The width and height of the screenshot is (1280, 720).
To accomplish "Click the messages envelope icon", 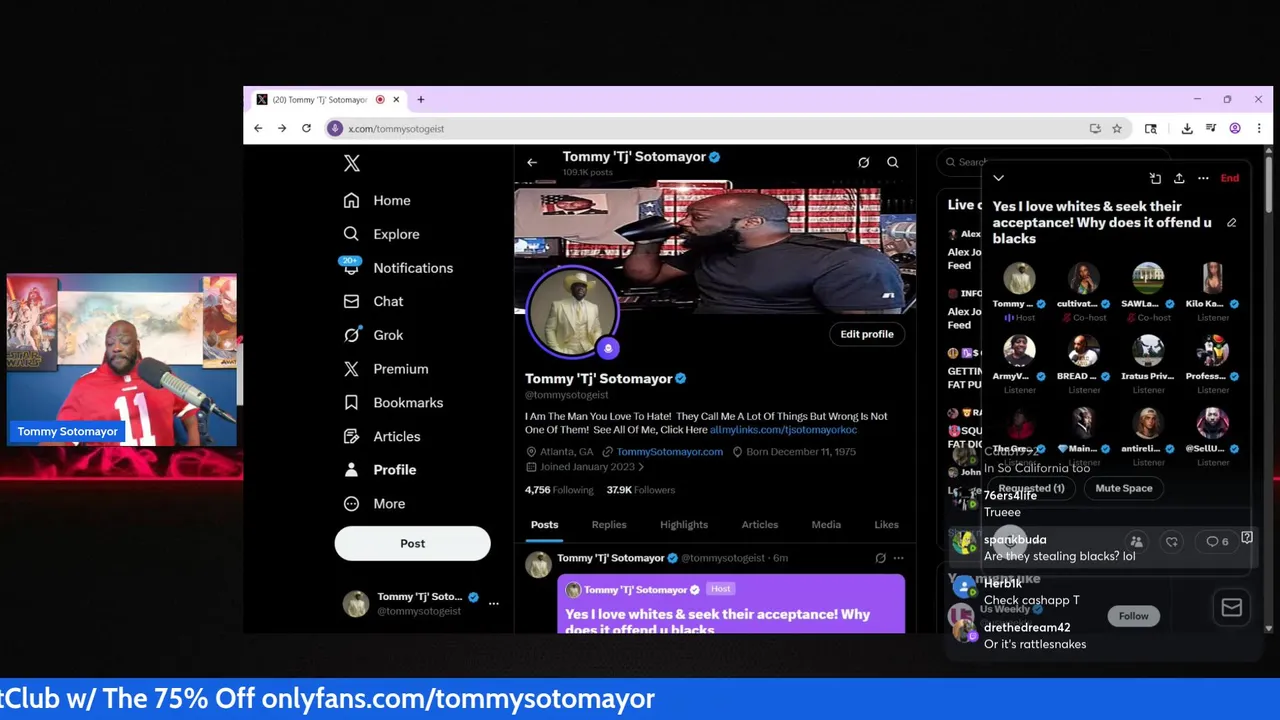I will point(1232,608).
